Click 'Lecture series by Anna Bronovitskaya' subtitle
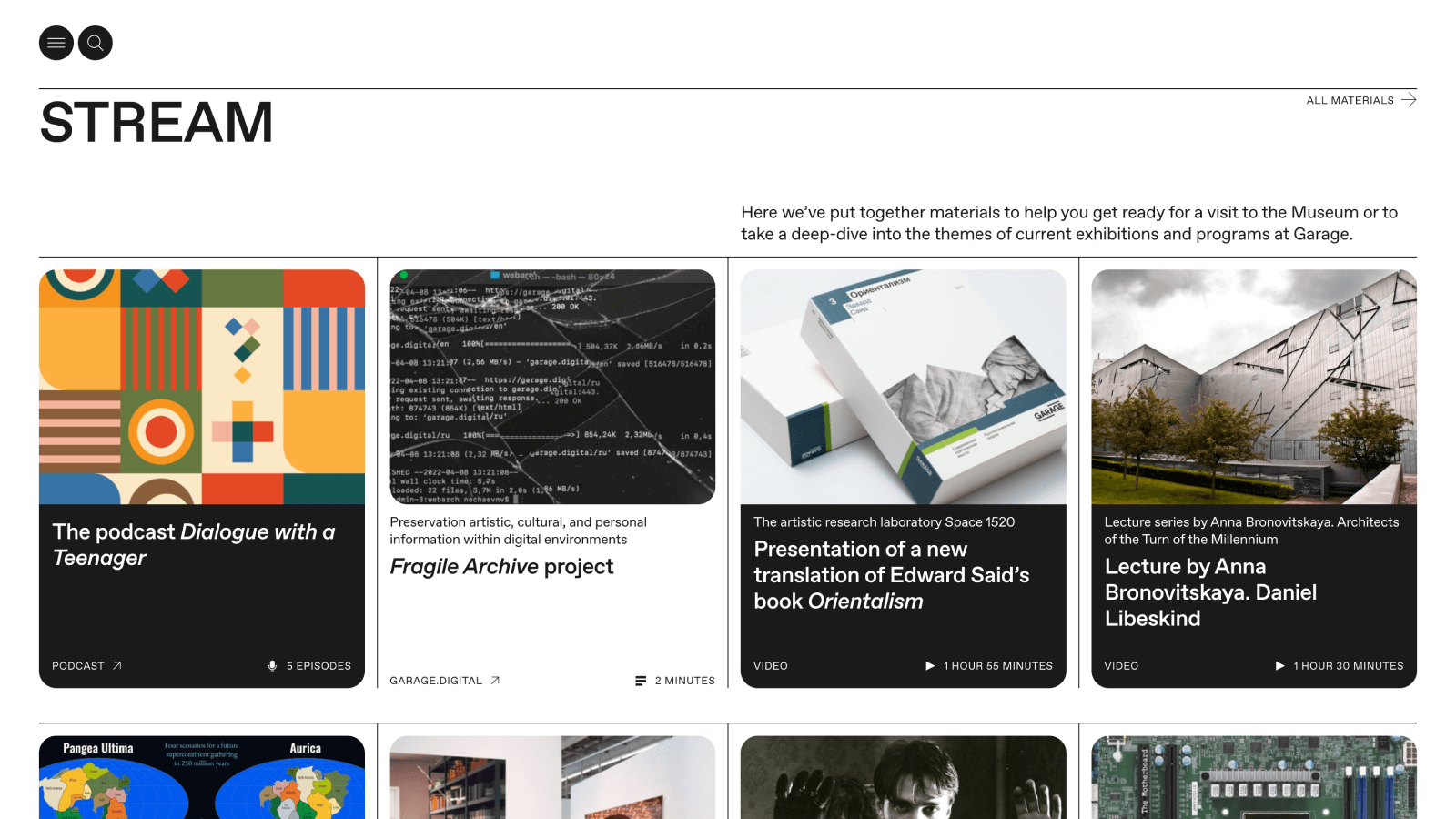 pos(1251,531)
